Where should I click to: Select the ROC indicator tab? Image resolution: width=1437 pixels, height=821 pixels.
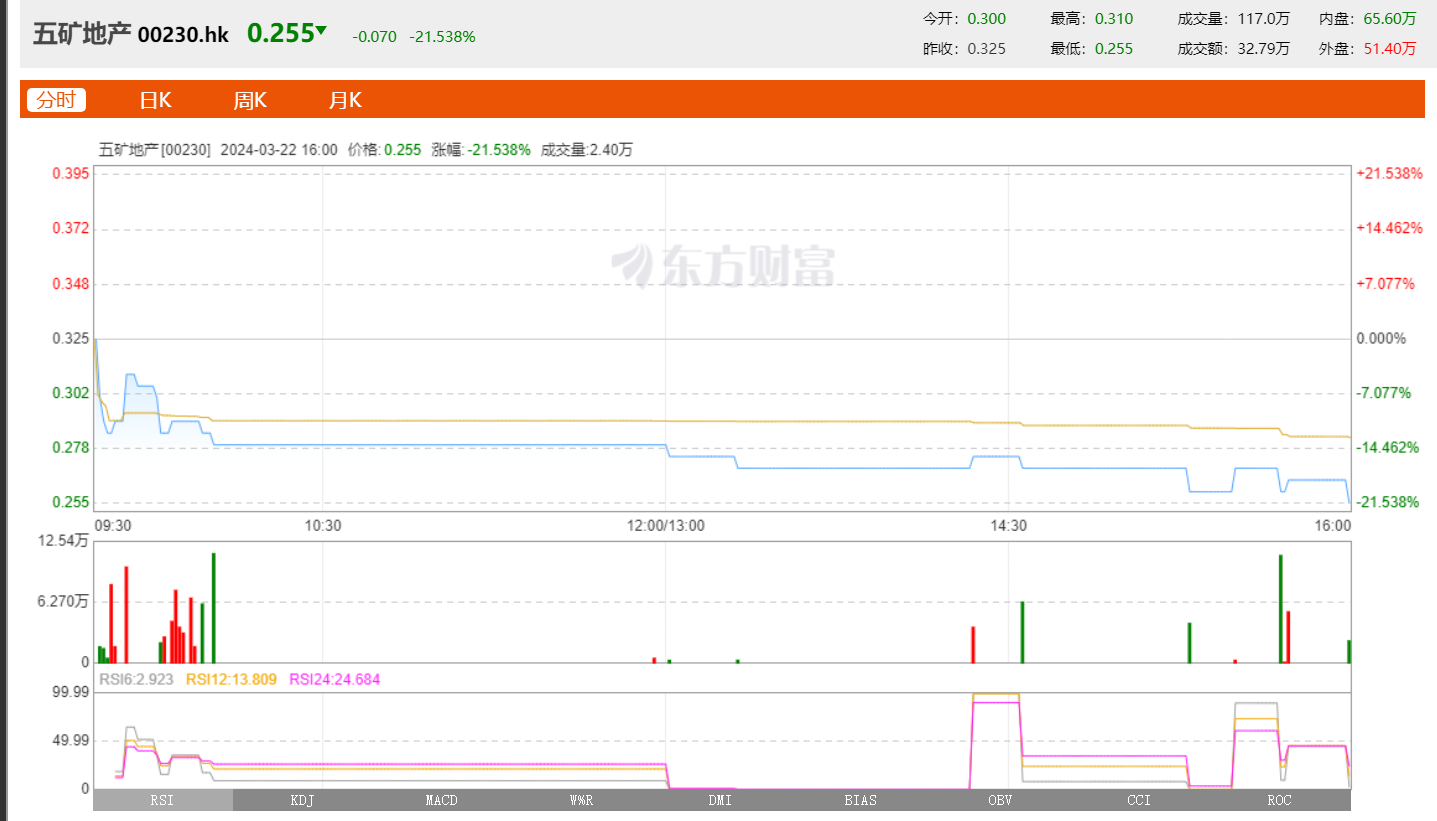pos(1279,800)
